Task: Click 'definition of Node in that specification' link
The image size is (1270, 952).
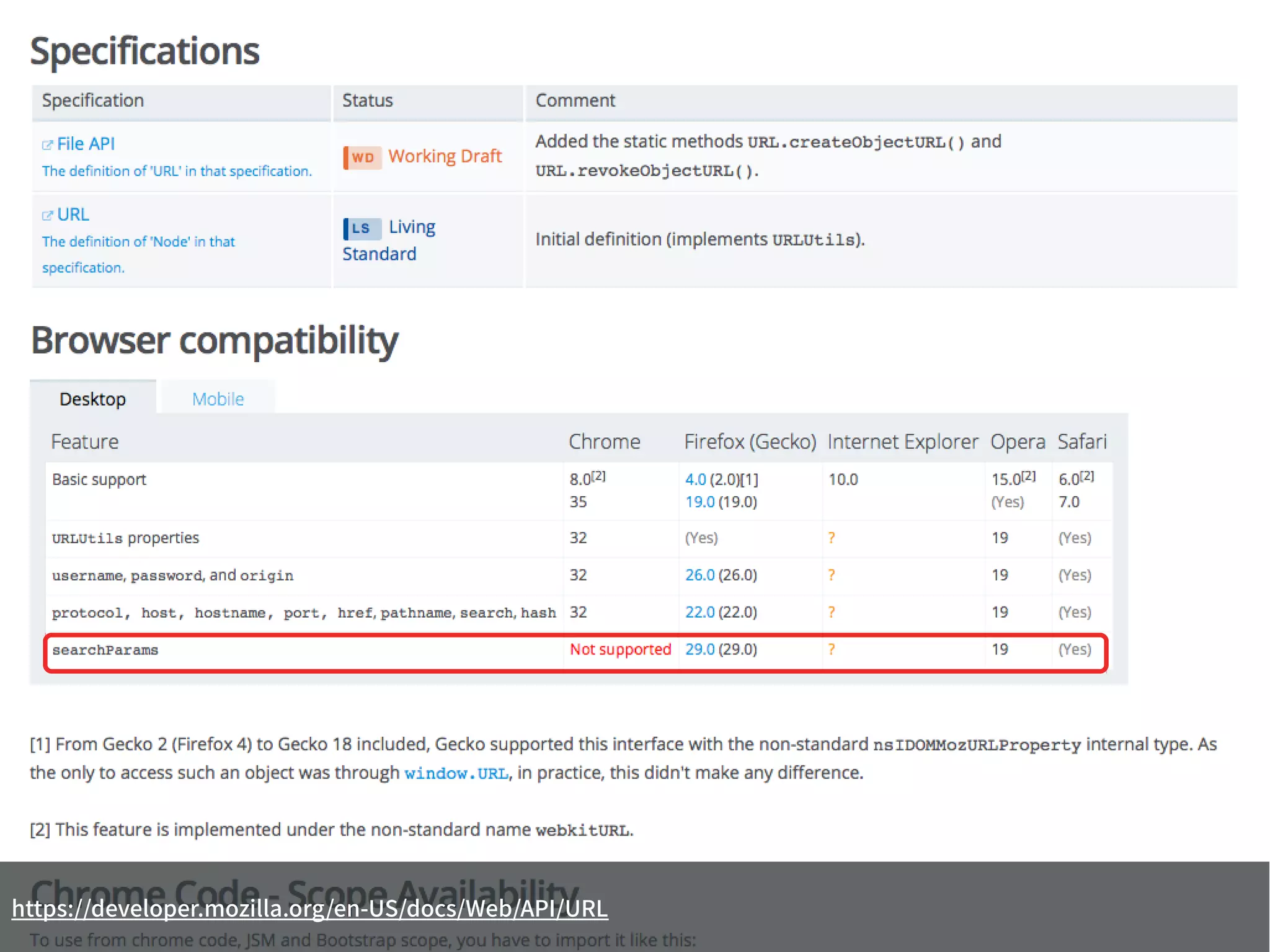Action: coord(138,242)
